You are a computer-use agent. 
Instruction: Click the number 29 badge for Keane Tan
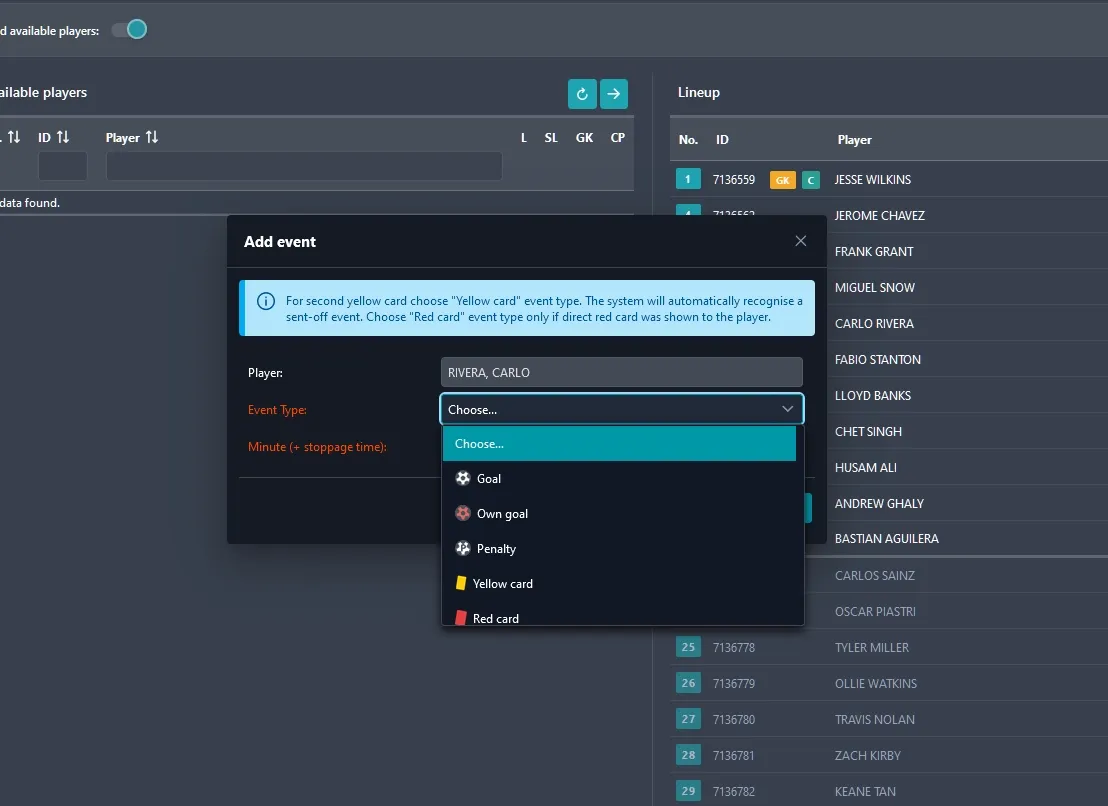(x=688, y=791)
